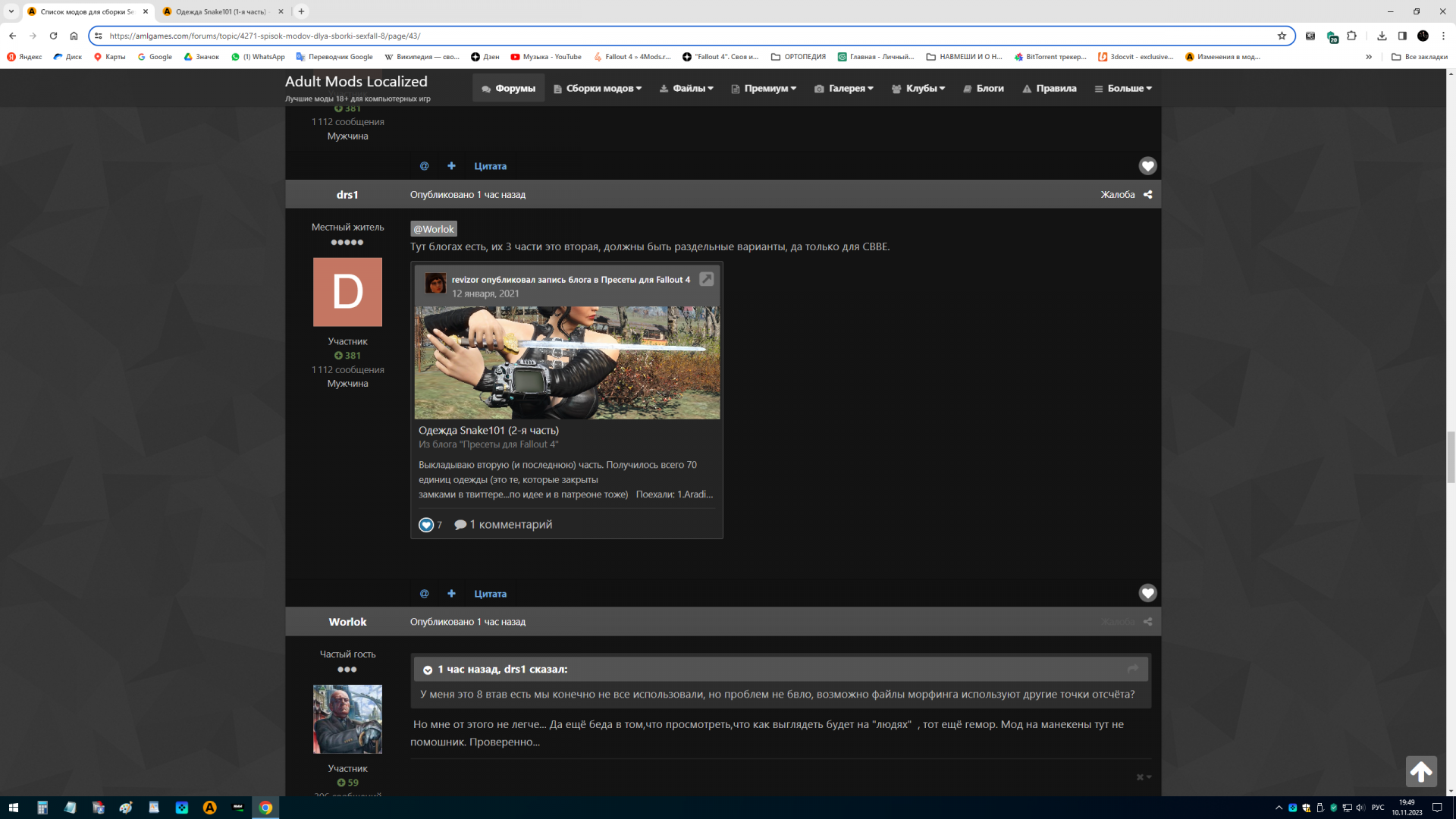Collapse the quoted drs1 message
This screenshot has height=819, width=1456.
(428, 670)
